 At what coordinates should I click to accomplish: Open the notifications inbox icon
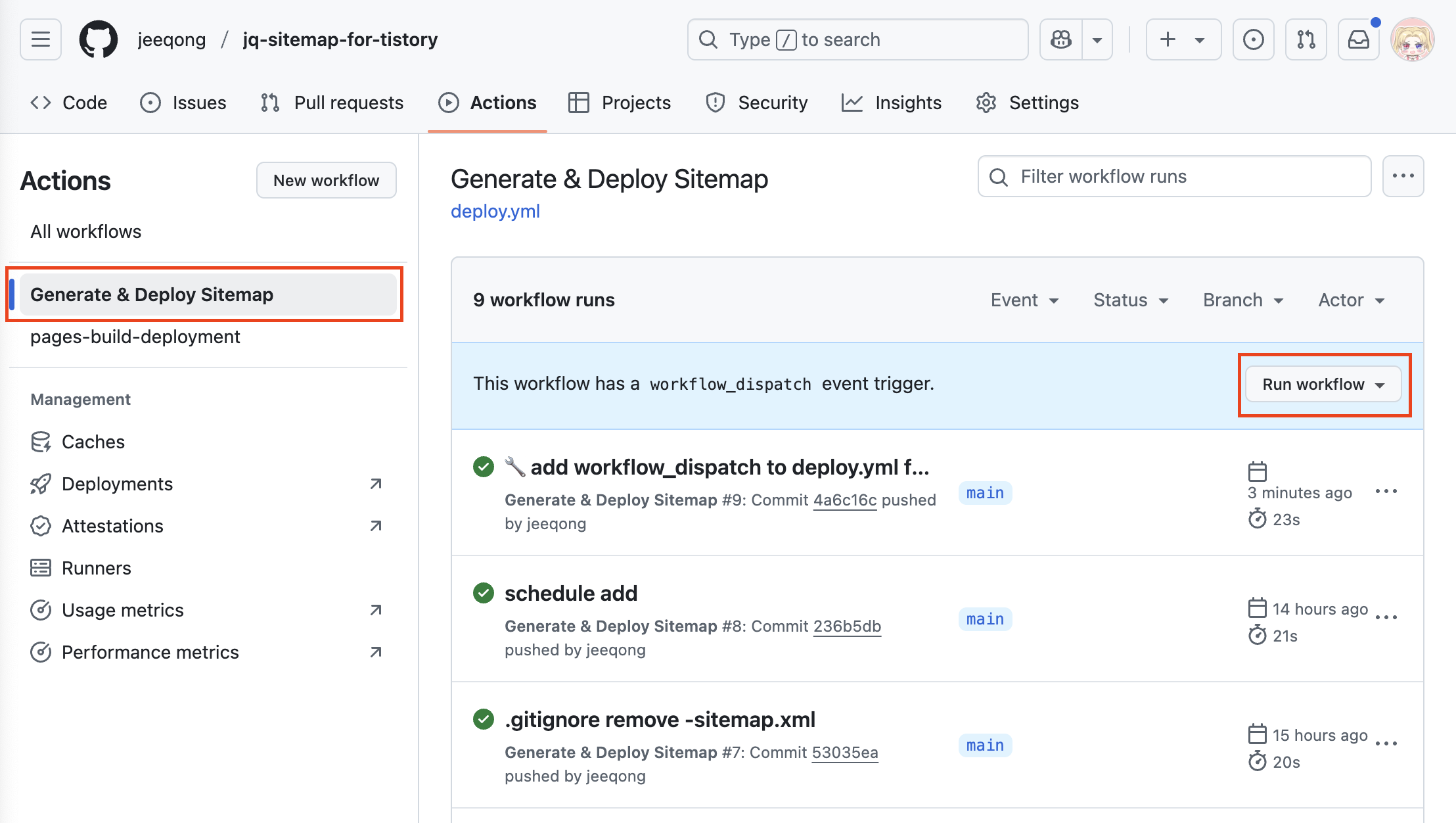(x=1358, y=39)
